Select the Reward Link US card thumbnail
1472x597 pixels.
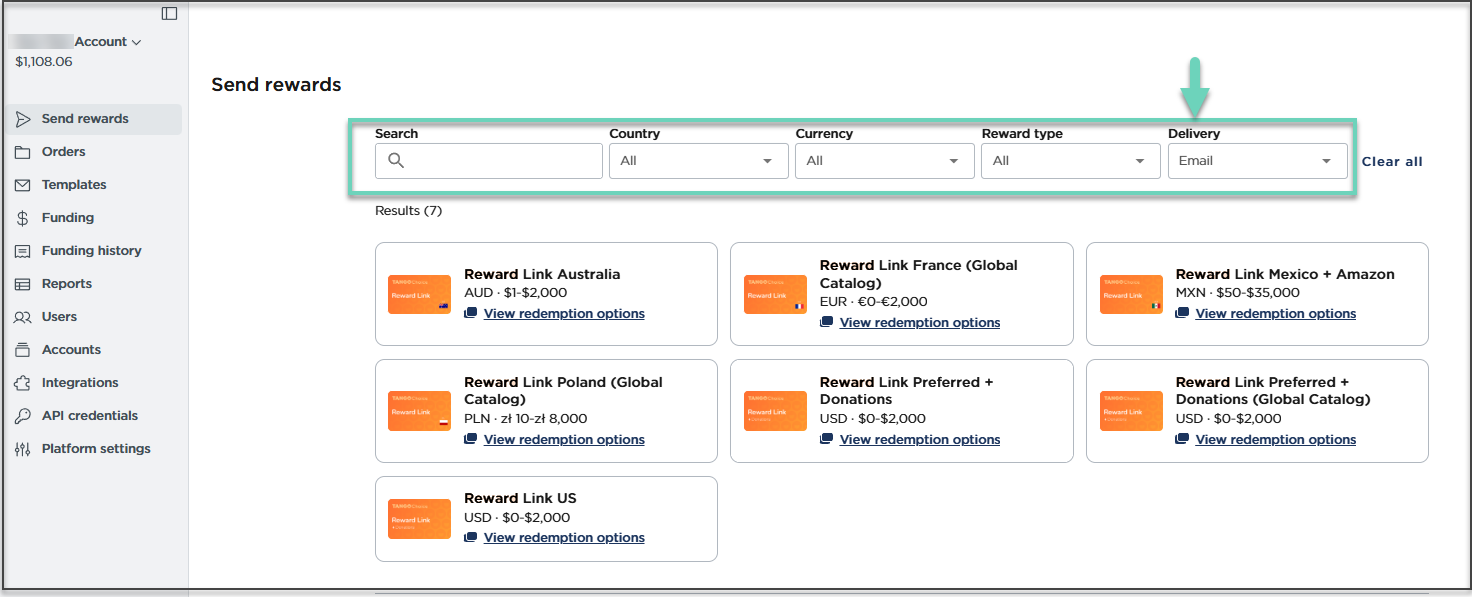[x=419, y=519]
